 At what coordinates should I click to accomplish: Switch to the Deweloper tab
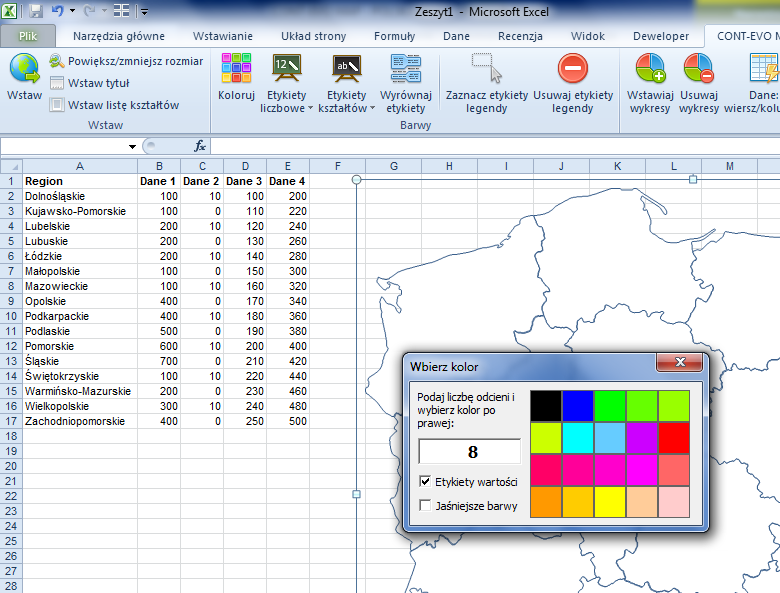coord(661,36)
